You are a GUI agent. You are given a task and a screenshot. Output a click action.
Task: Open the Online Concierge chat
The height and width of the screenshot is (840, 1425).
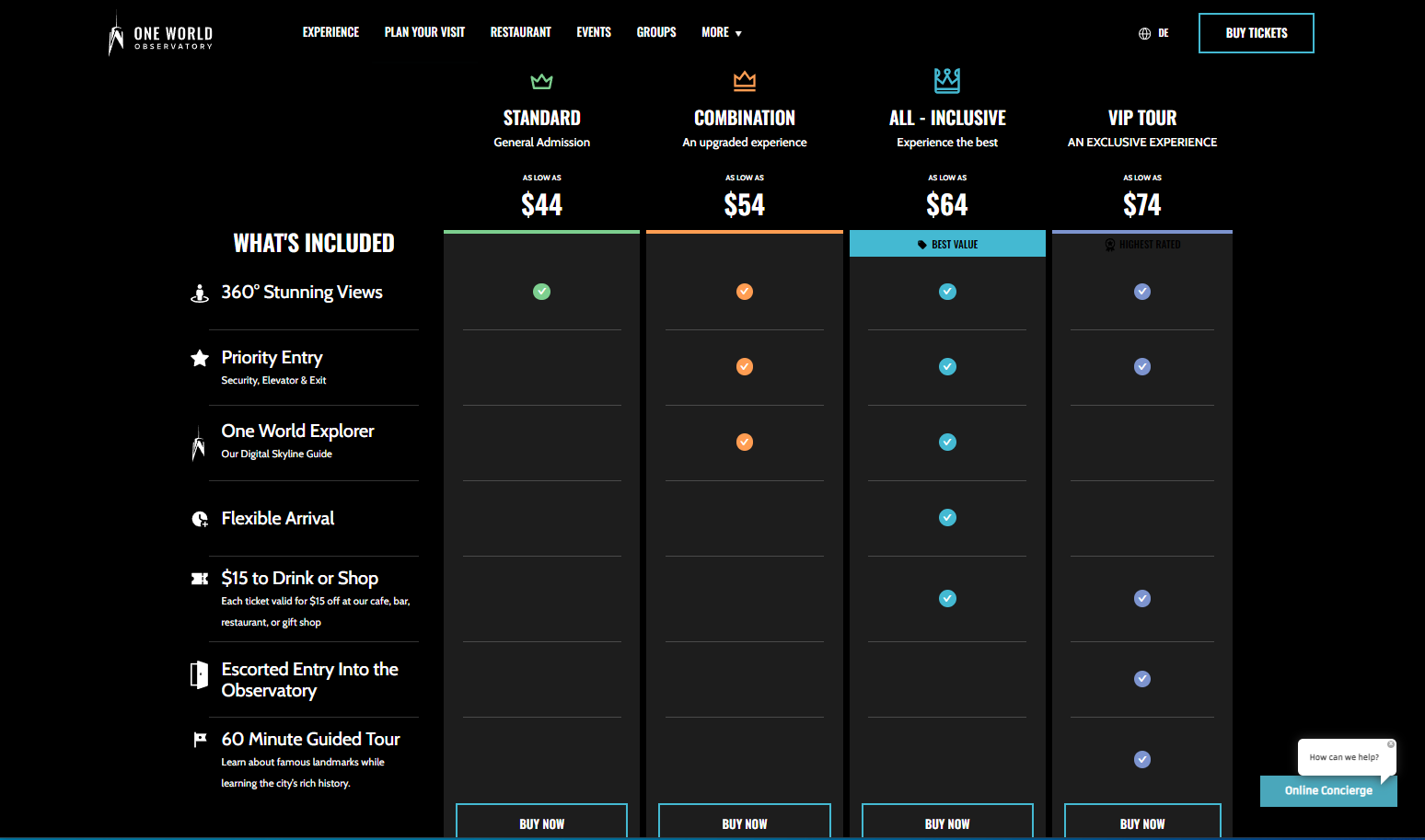(x=1328, y=791)
